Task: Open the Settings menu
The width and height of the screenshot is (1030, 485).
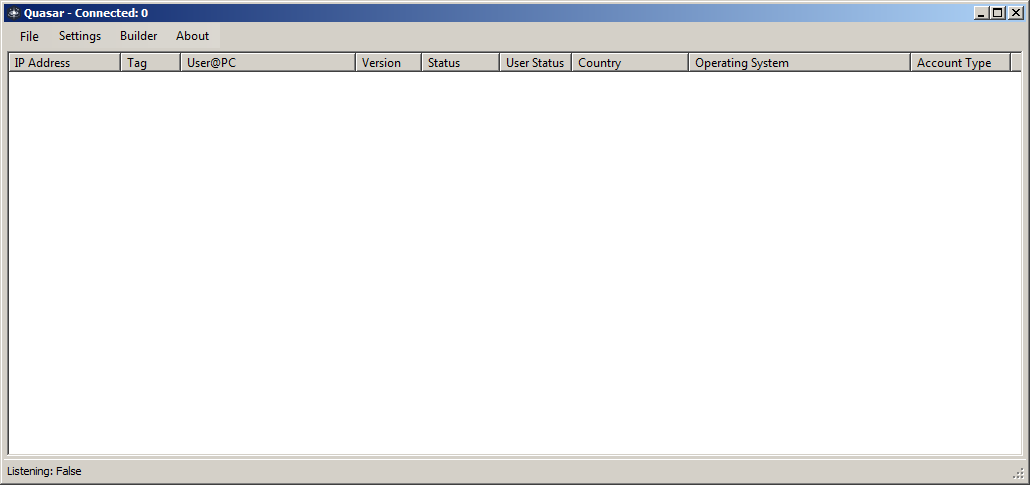Action: pyautogui.click(x=80, y=36)
